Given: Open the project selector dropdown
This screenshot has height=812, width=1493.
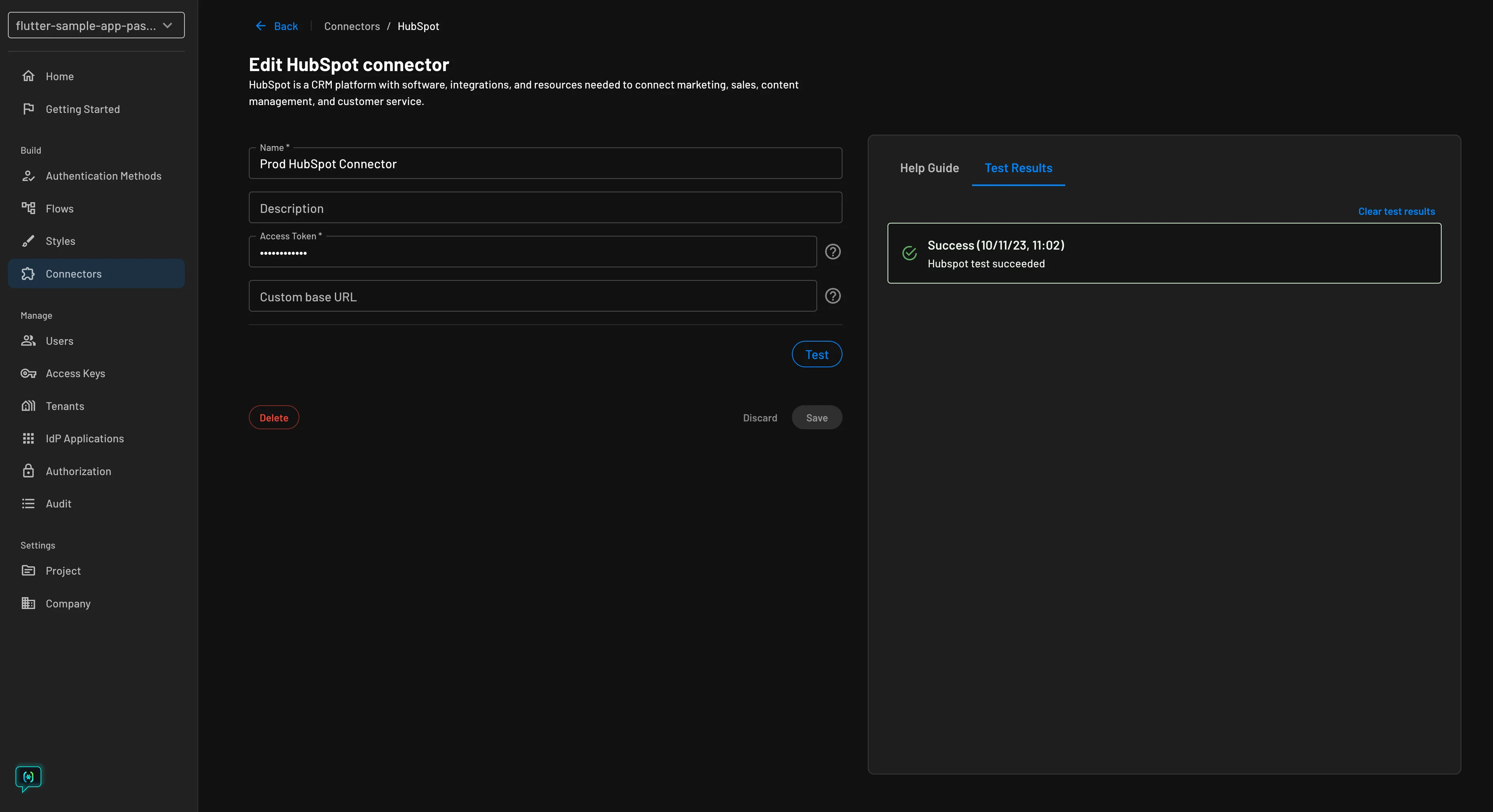Looking at the screenshot, I should coord(96,26).
